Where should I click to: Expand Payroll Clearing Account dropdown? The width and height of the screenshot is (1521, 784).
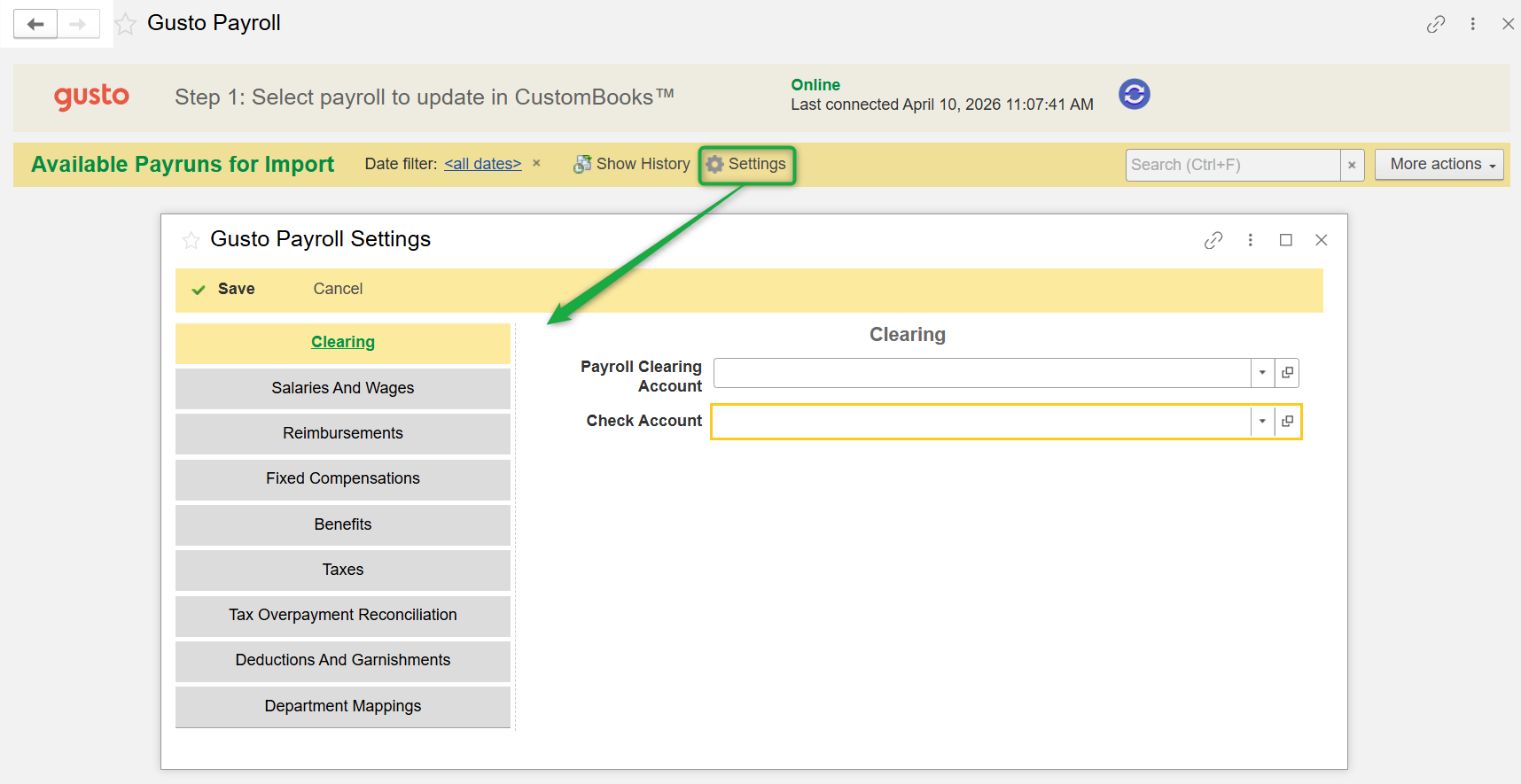click(x=1262, y=373)
